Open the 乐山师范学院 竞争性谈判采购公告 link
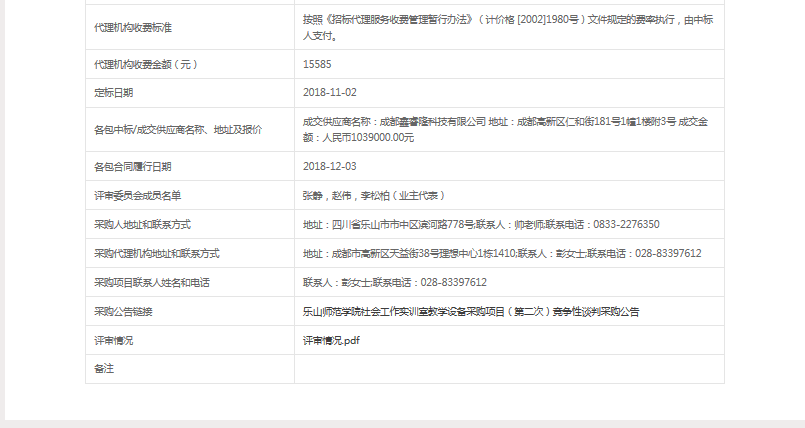This screenshot has width=805, height=428. pos(470,311)
